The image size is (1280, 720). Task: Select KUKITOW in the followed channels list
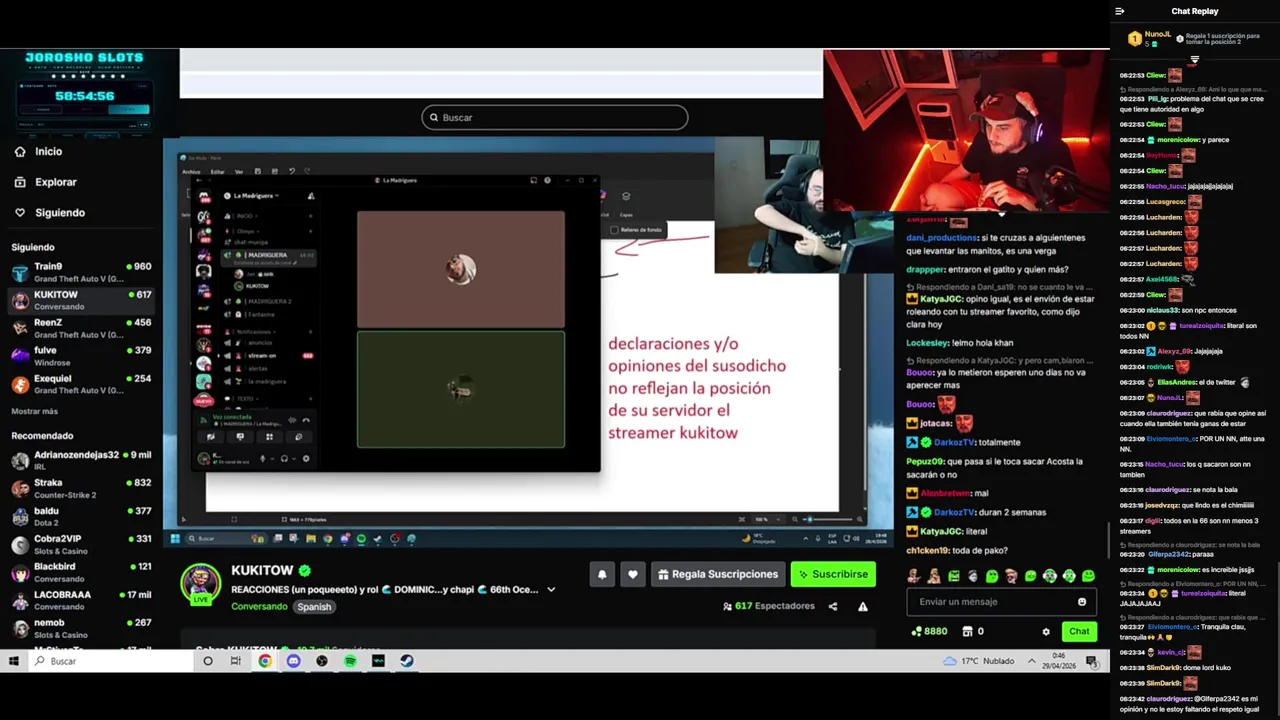click(x=80, y=300)
